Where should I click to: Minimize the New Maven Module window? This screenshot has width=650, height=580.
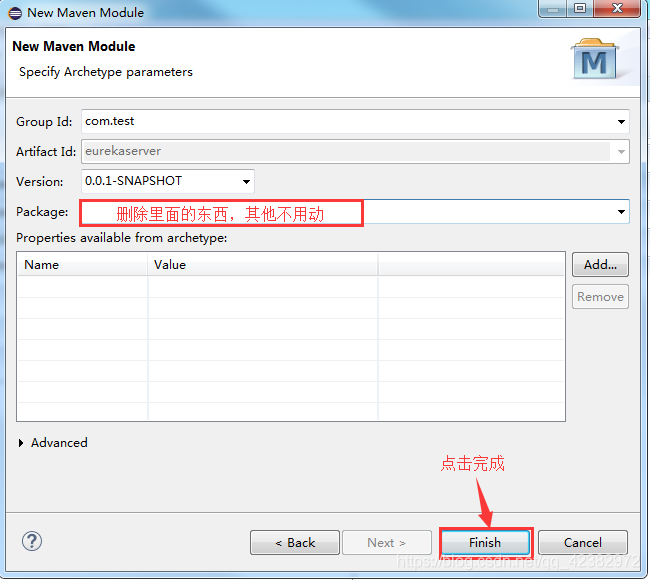click(x=553, y=8)
